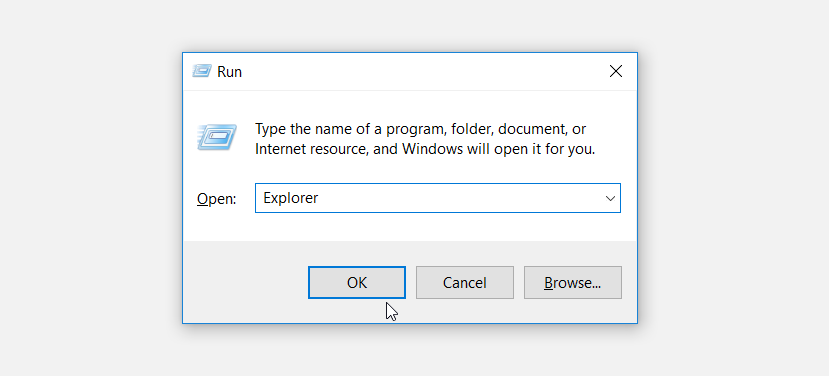
Task: Click the "Type the name of a program" description
Action: (425, 139)
